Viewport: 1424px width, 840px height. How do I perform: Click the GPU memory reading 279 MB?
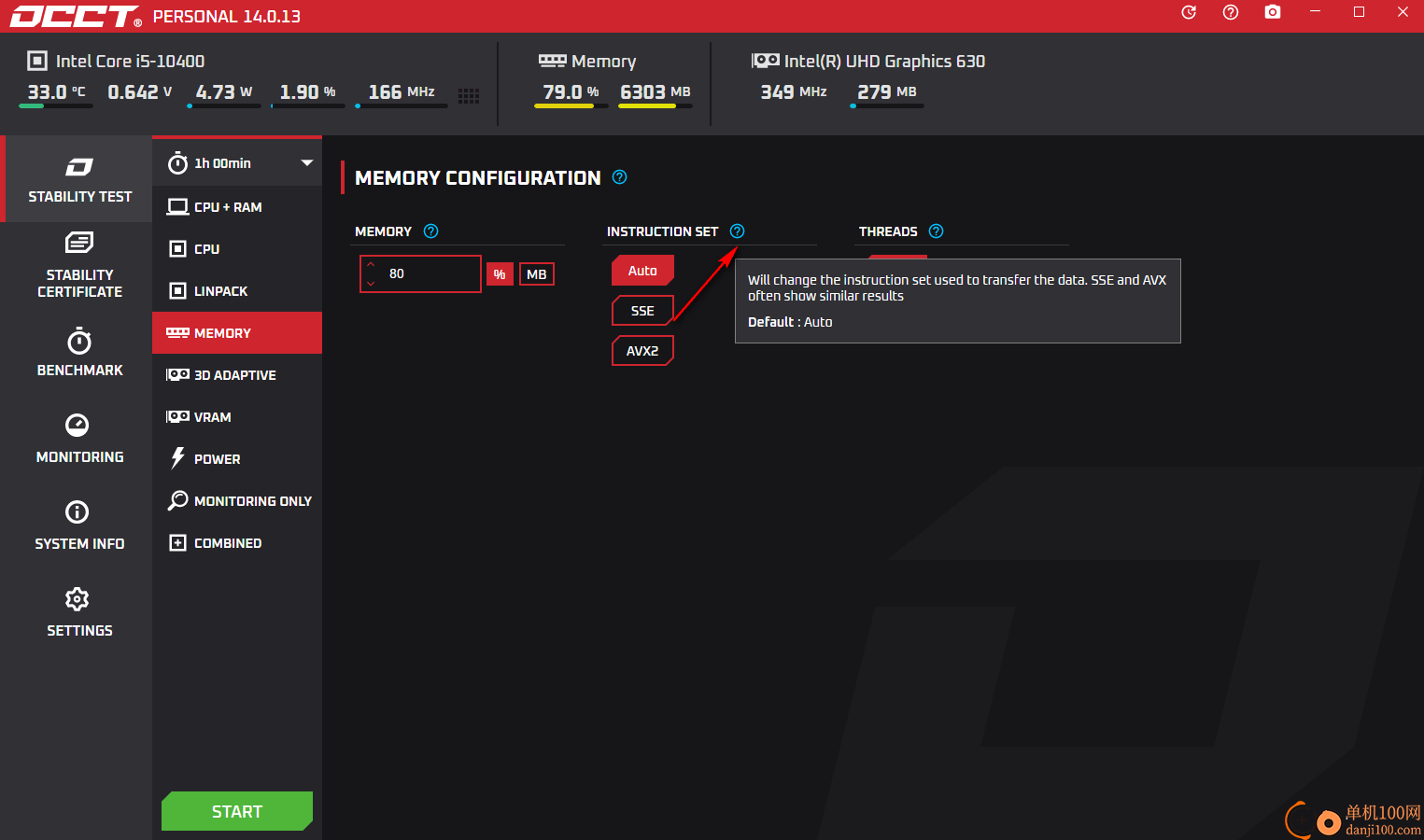click(887, 91)
